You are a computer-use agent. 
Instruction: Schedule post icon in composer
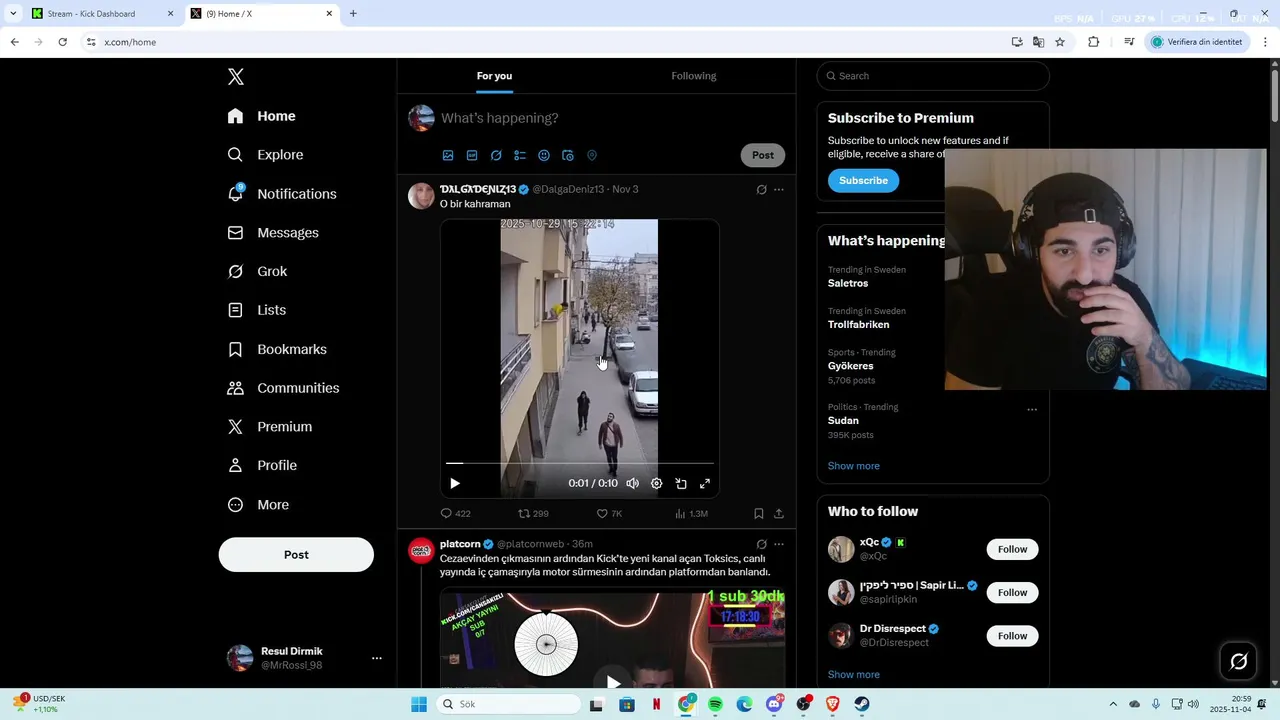click(568, 156)
